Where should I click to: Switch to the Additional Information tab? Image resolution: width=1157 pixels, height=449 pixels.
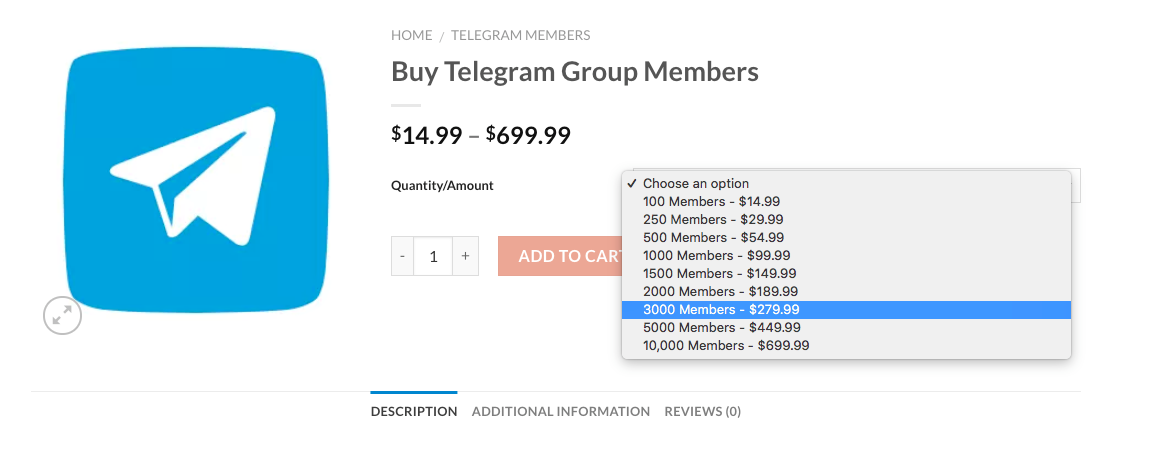560,411
